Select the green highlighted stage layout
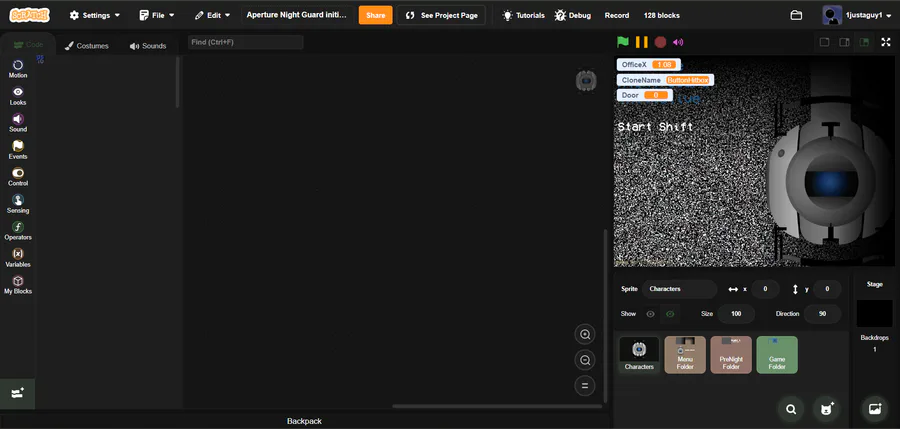 864,42
